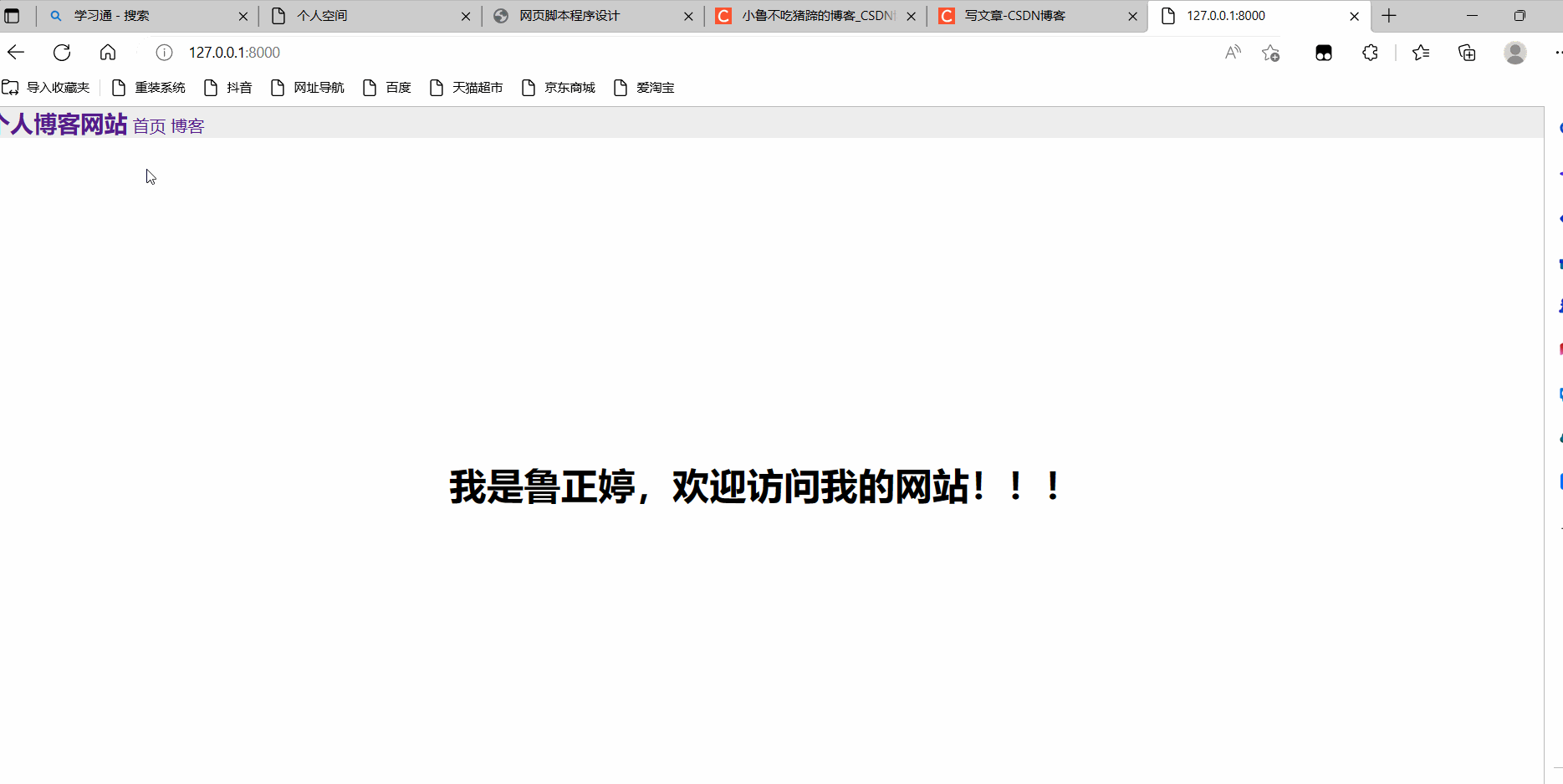Open the 京东商城 bookmark

tap(559, 88)
